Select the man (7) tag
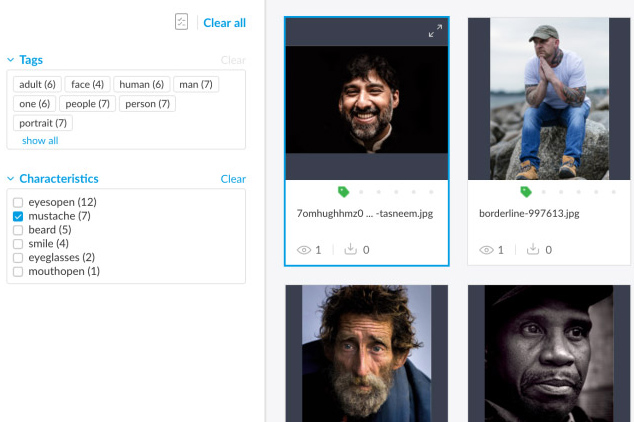This screenshot has height=422, width=634. click(196, 84)
